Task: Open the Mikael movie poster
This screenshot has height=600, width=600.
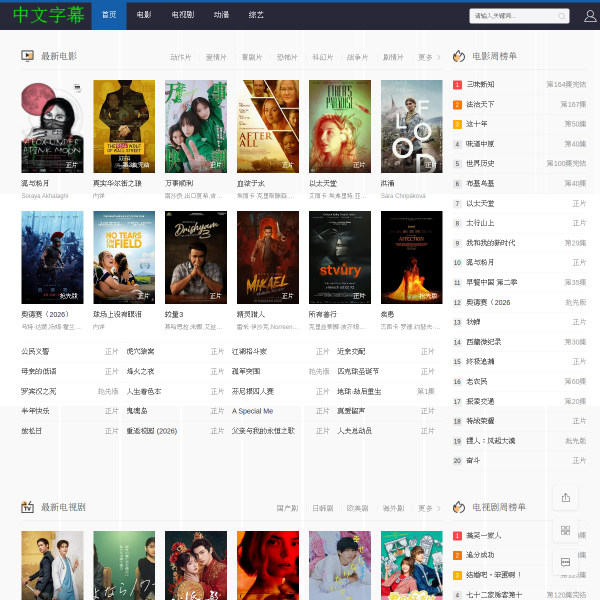Action: coord(268,258)
